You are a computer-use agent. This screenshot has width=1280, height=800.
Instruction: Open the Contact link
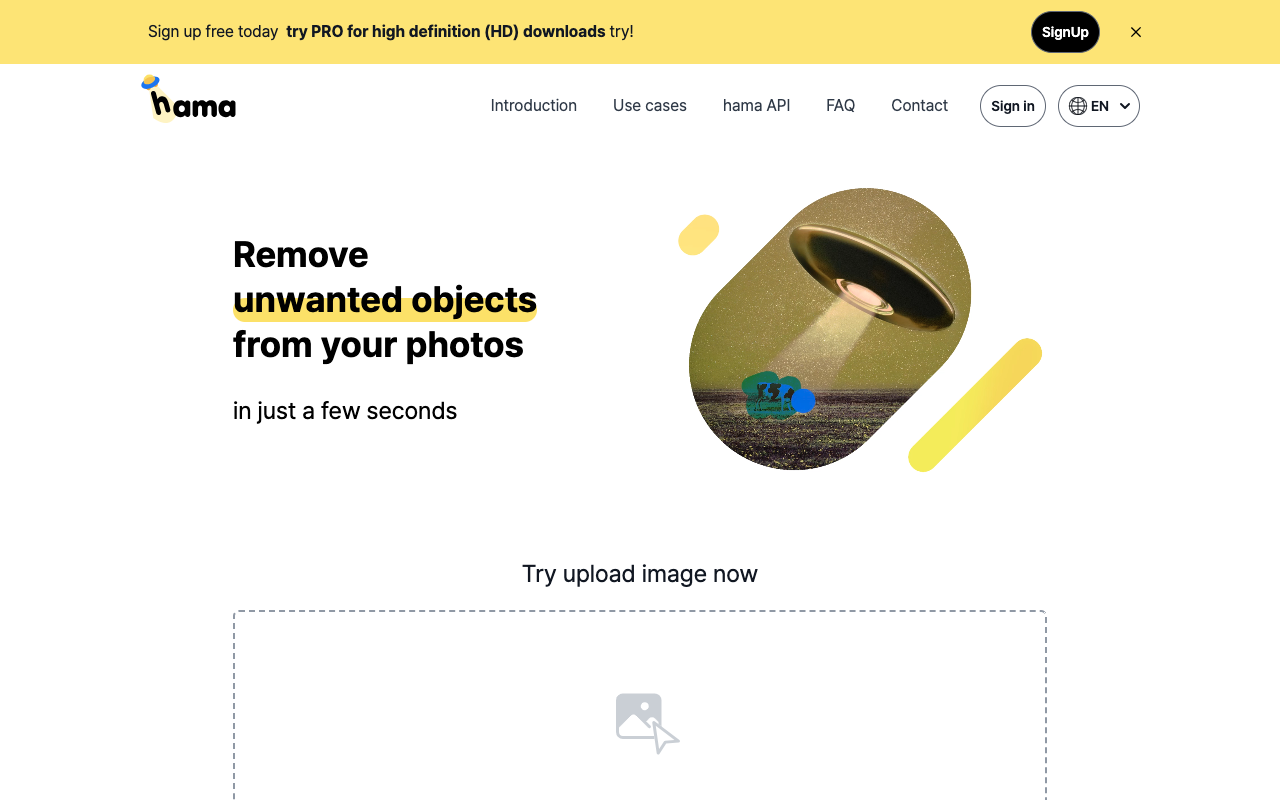[x=919, y=106]
